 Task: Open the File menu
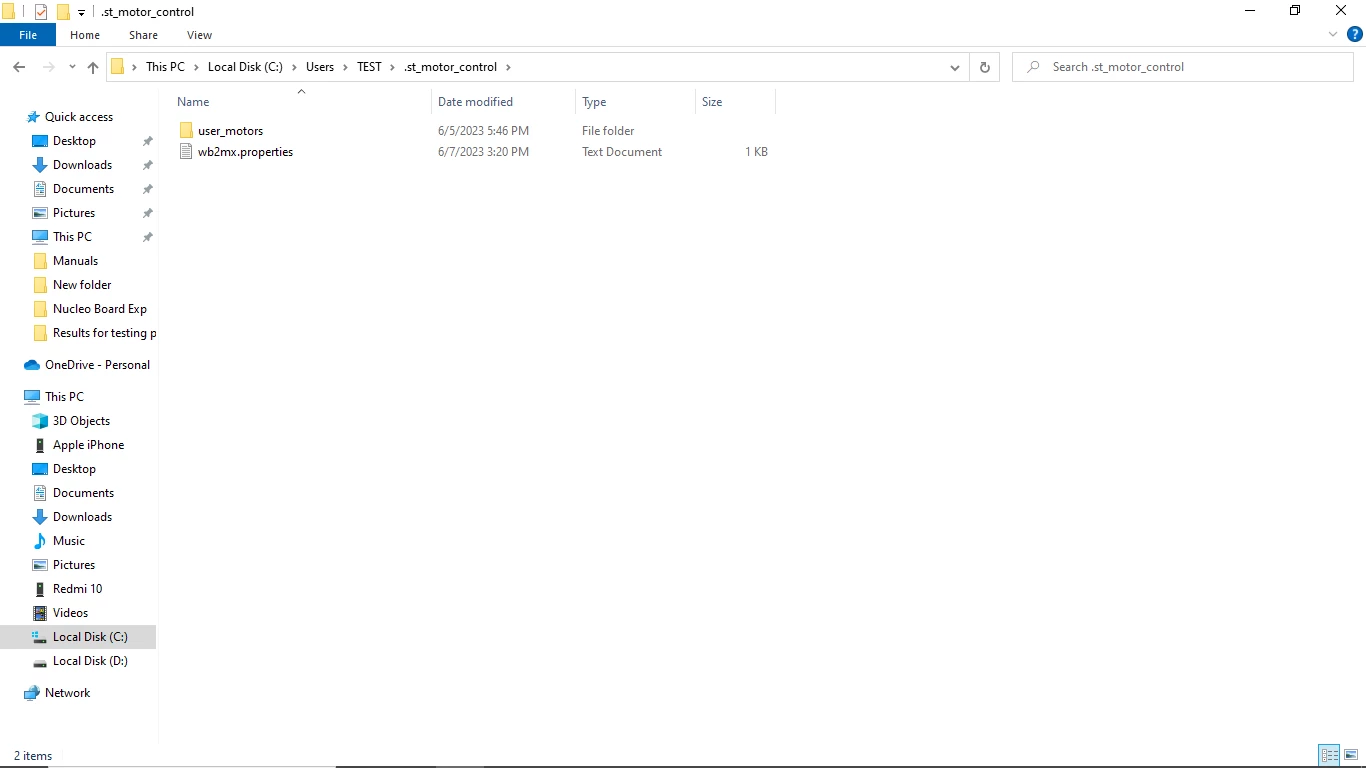point(28,35)
